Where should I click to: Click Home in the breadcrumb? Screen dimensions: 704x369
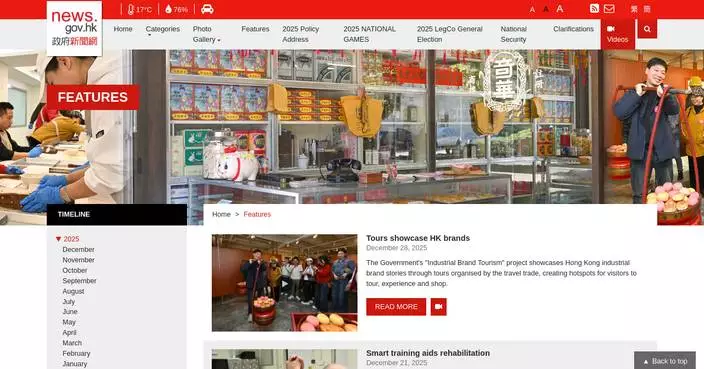click(221, 215)
